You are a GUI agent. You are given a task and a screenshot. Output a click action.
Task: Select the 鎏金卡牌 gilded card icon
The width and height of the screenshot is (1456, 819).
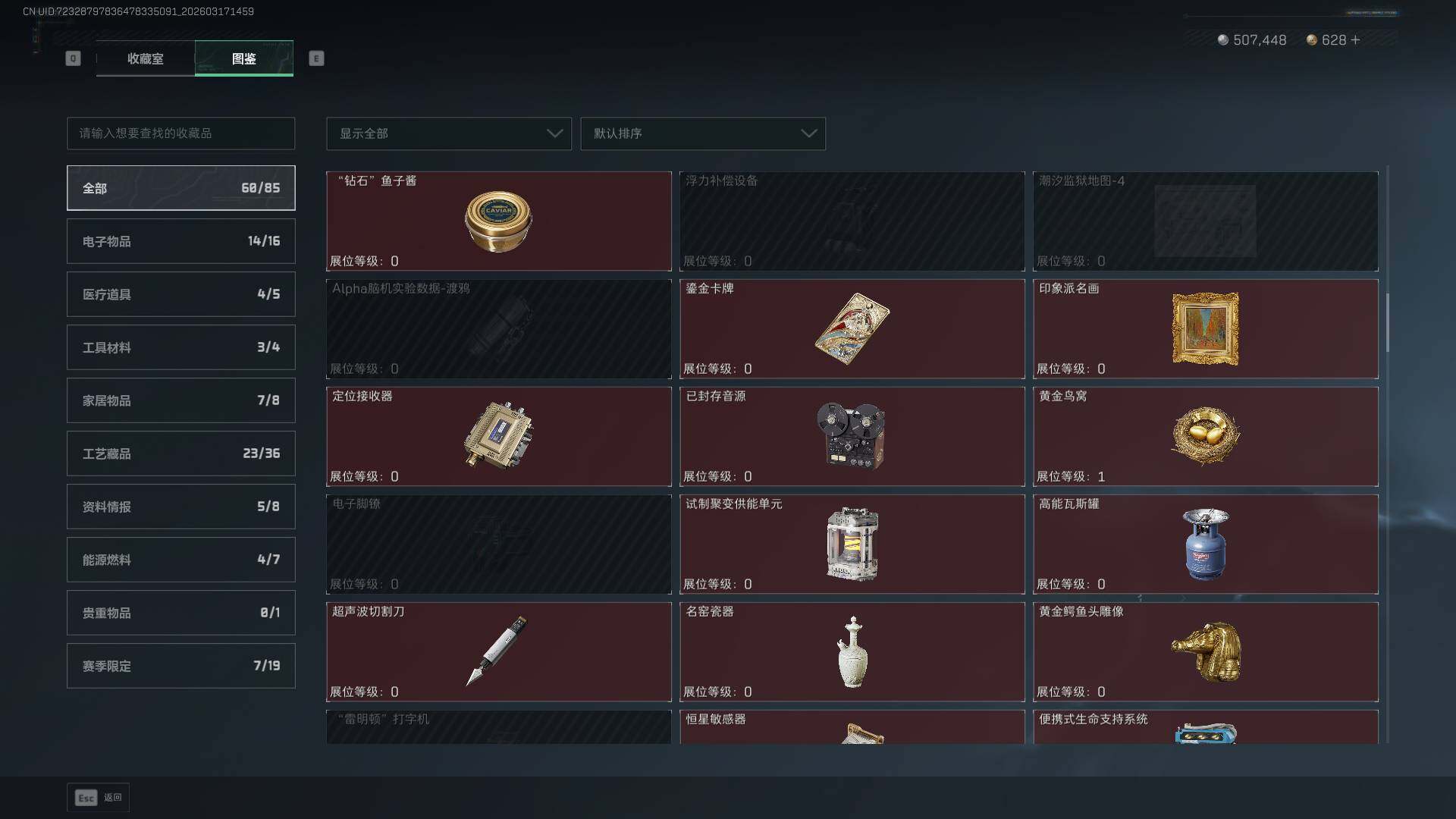coord(852,328)
